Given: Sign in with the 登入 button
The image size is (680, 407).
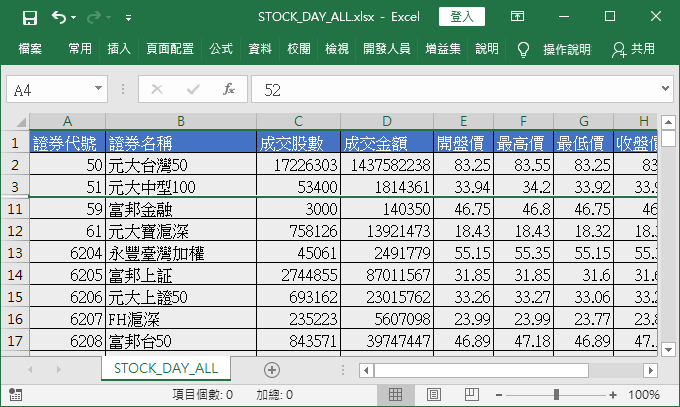Looking at the screenshot, I should pyautogui.click(x=462, y=17).
